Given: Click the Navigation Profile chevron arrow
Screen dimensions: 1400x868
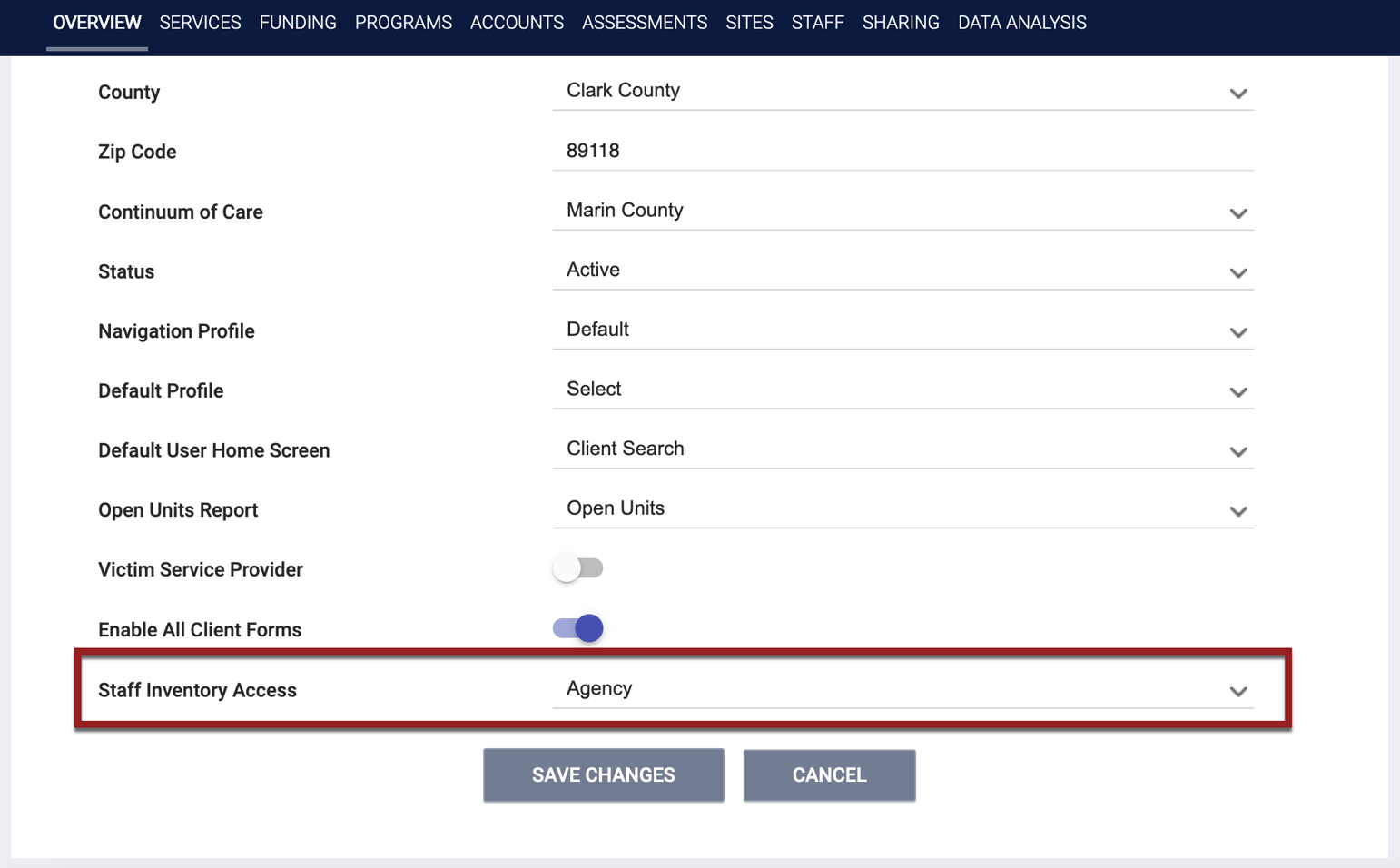Looking at the screenshot, I should (x=1238, y=332).
